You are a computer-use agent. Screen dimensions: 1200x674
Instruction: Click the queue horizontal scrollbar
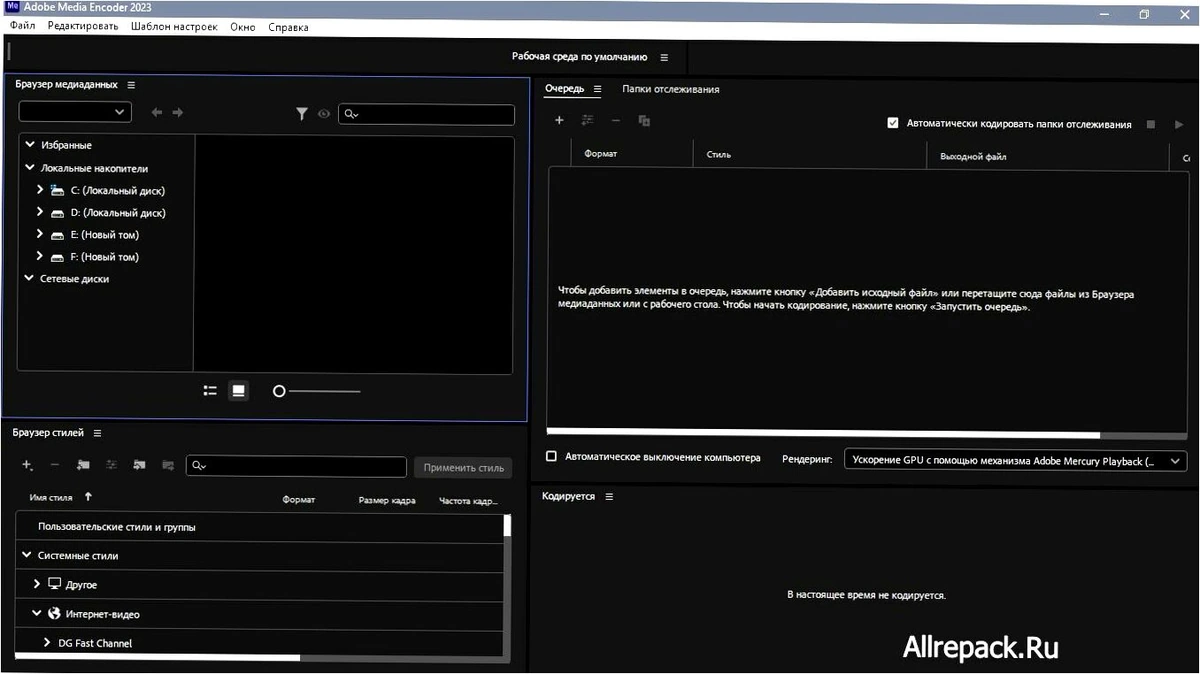click(x=823, y=435)
